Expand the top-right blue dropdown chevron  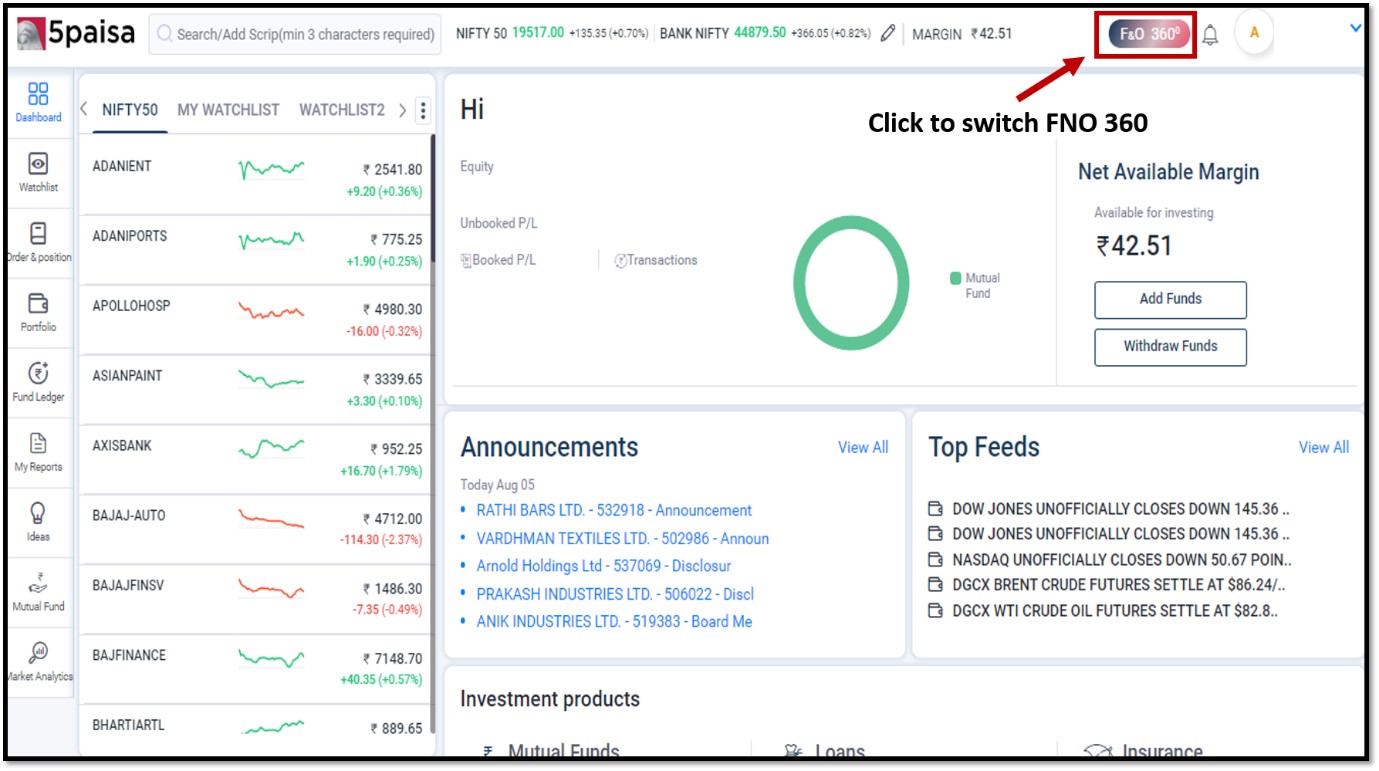1356,28
